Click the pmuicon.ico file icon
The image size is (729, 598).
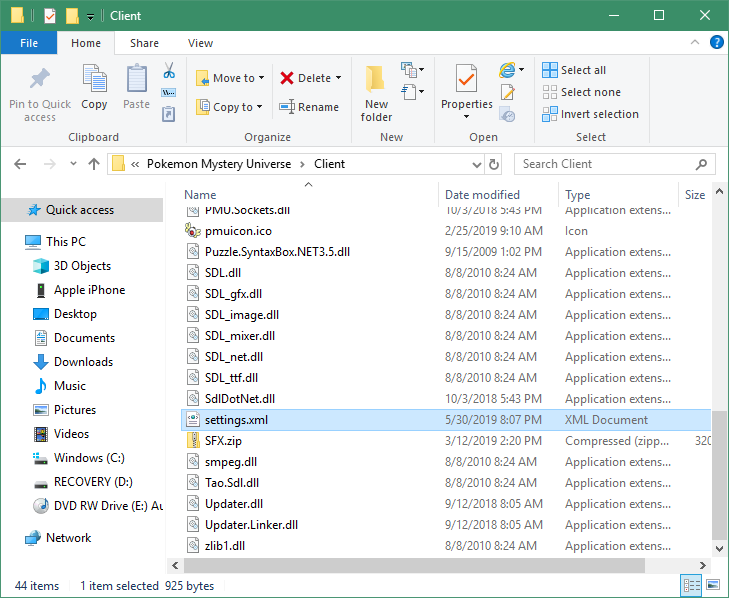tap(192, 231)
